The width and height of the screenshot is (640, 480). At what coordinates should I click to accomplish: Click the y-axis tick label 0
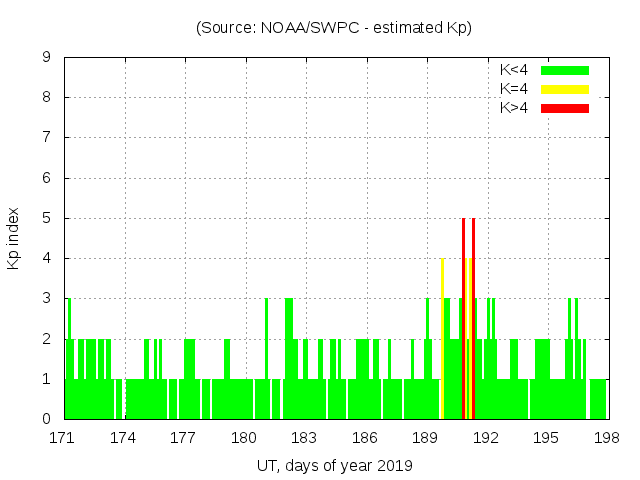(x=47, y=419)
